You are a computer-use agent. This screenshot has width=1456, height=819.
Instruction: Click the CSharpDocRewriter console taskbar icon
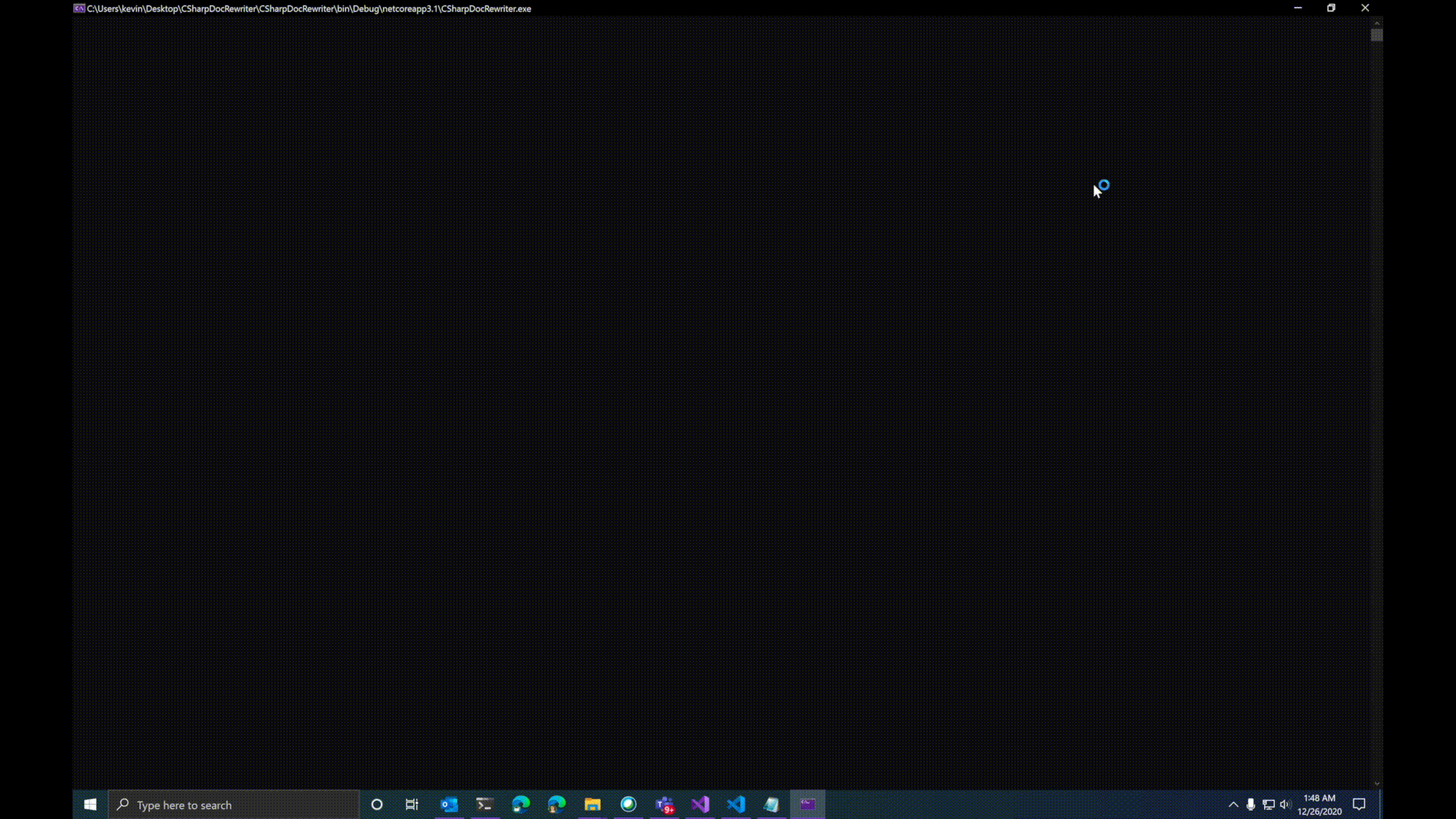(808, 805)
